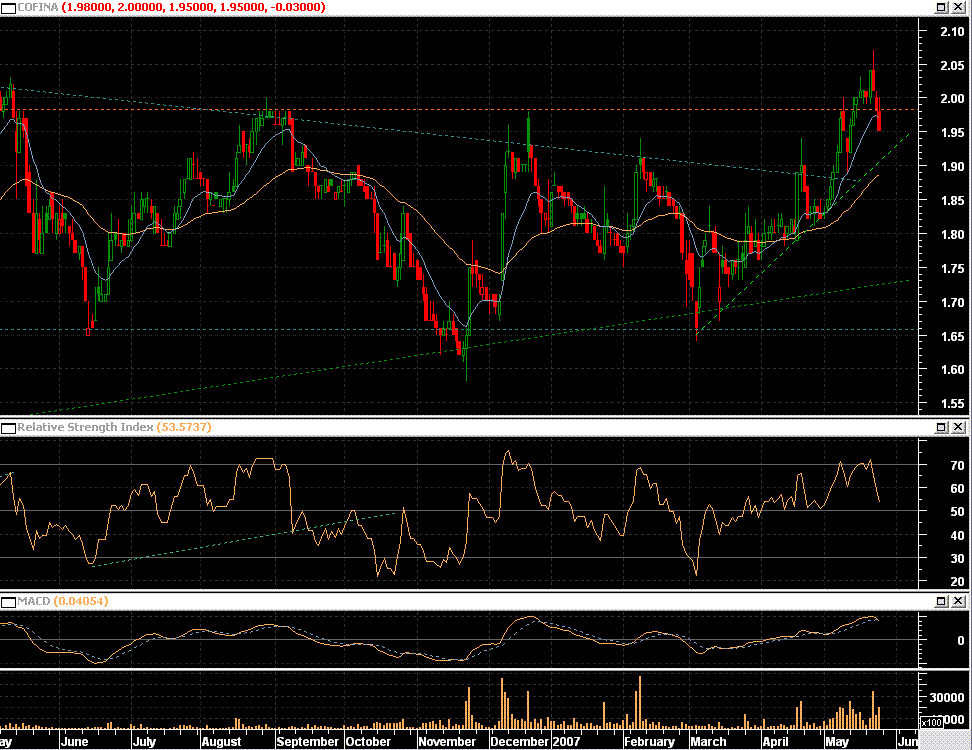Click the RSI value 53.5737
972x750 pixels.
[x=183, y=427]
